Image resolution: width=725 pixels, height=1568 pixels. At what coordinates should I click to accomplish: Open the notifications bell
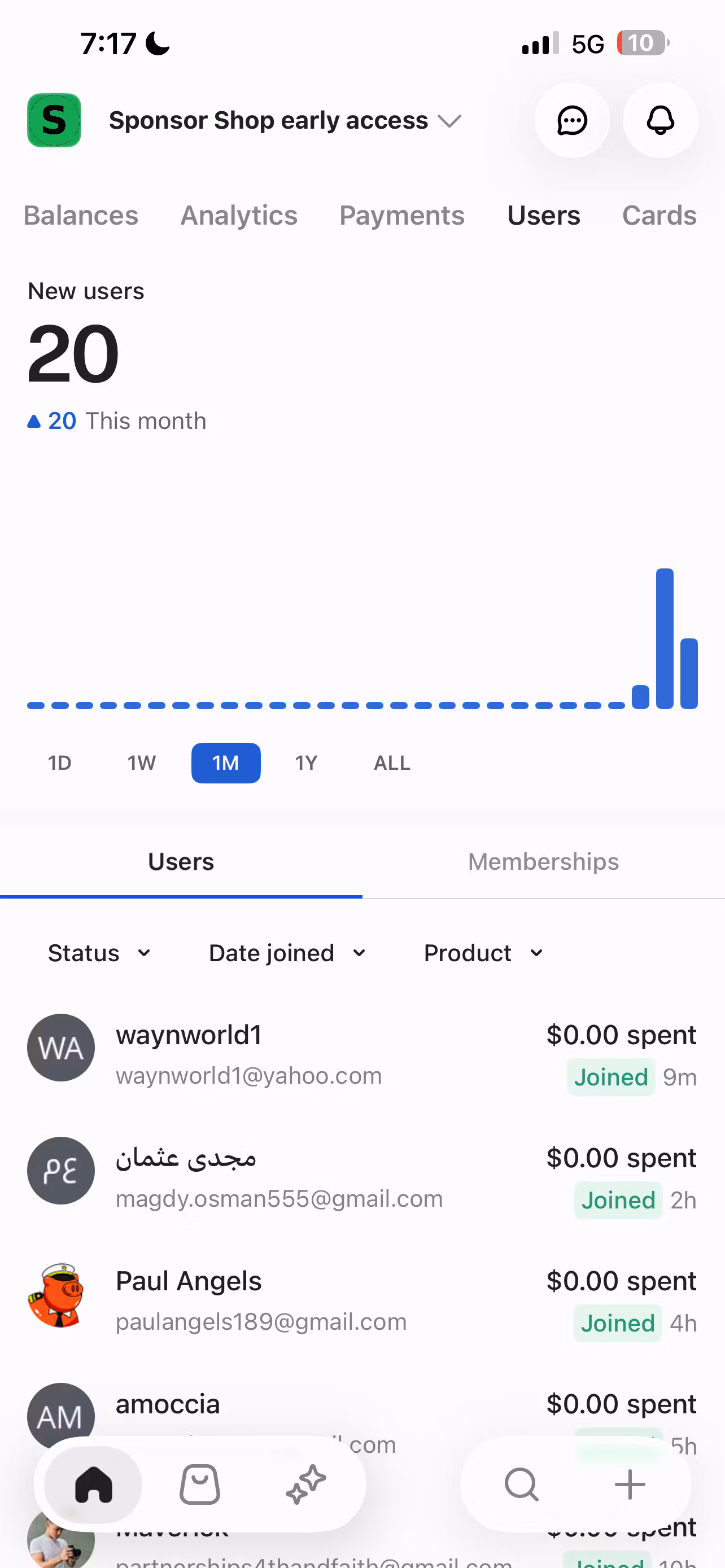pos(661,121)
